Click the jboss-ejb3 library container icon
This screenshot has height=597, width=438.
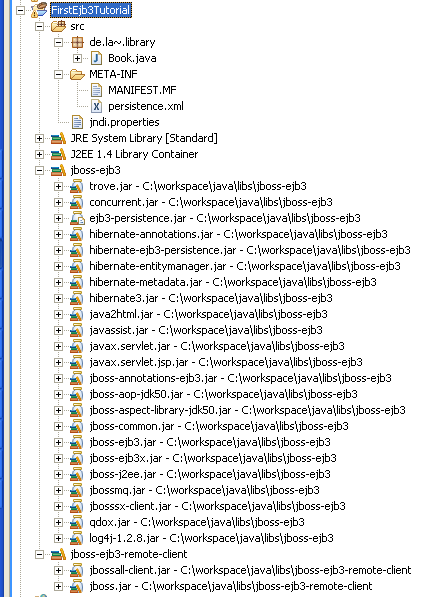coord(58,170)
